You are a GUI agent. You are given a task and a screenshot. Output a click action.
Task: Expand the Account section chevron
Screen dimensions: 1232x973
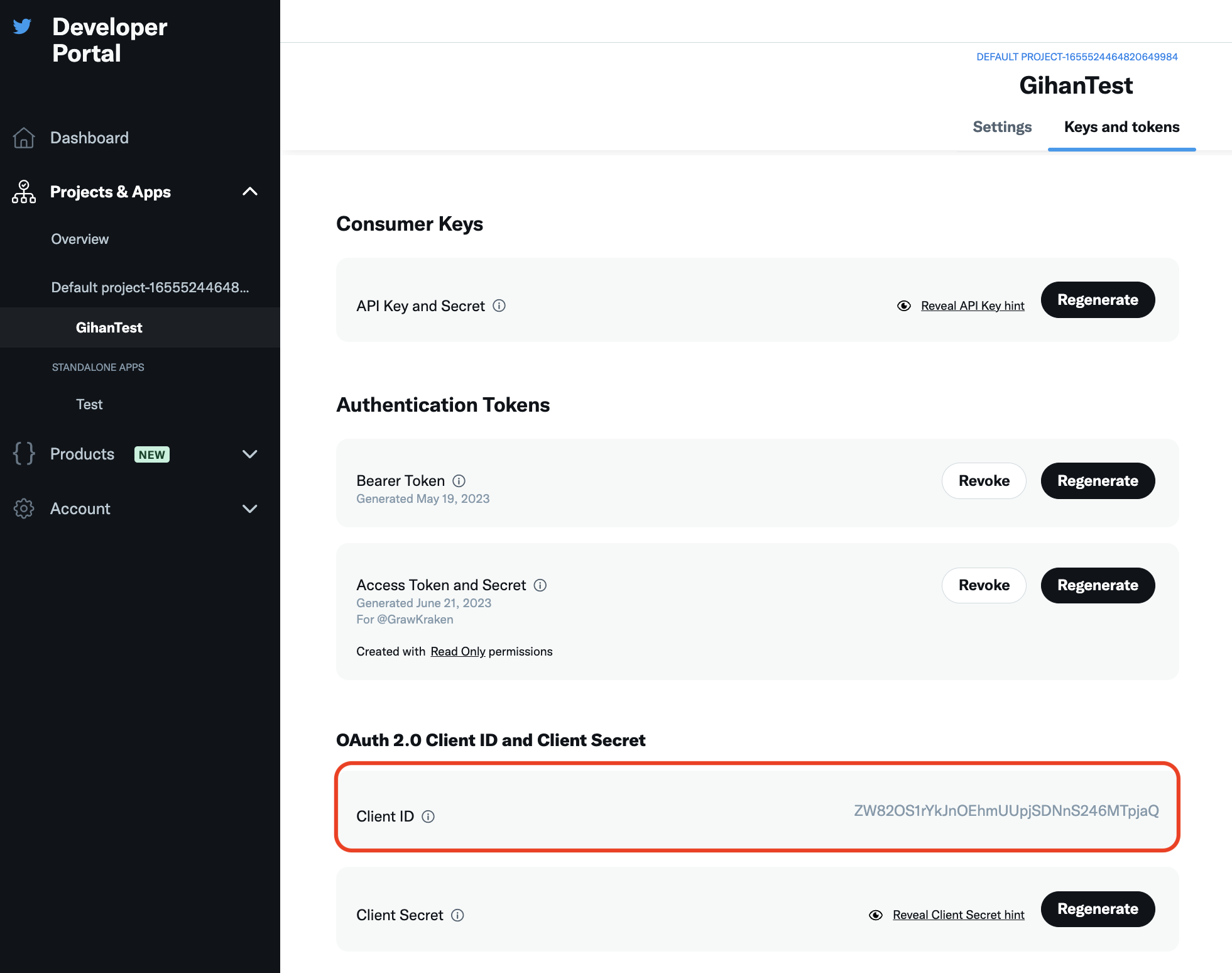250,508
